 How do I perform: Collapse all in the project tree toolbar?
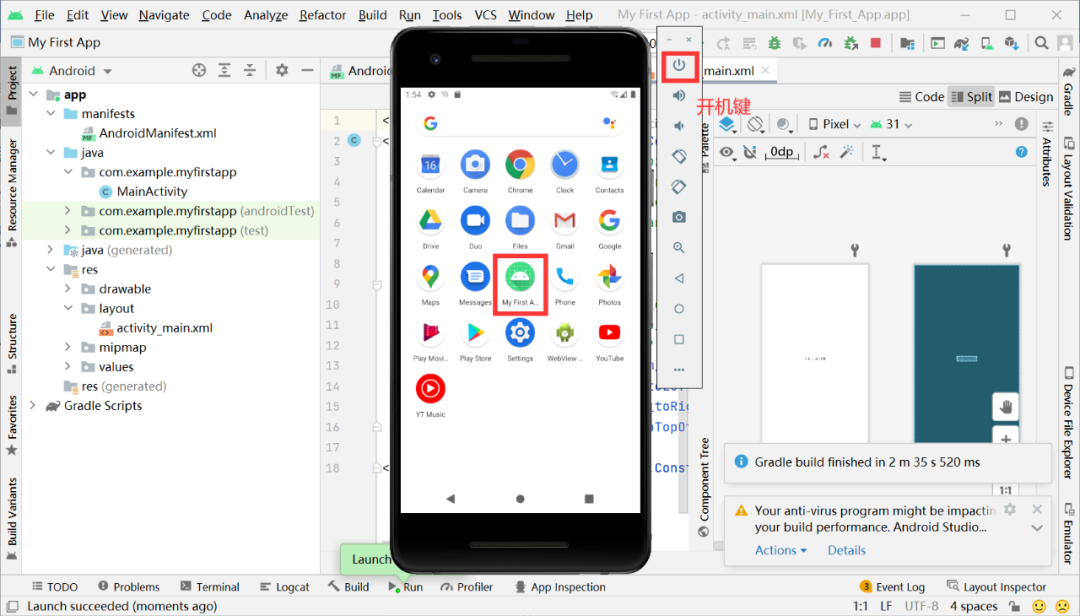coord(250,70)
